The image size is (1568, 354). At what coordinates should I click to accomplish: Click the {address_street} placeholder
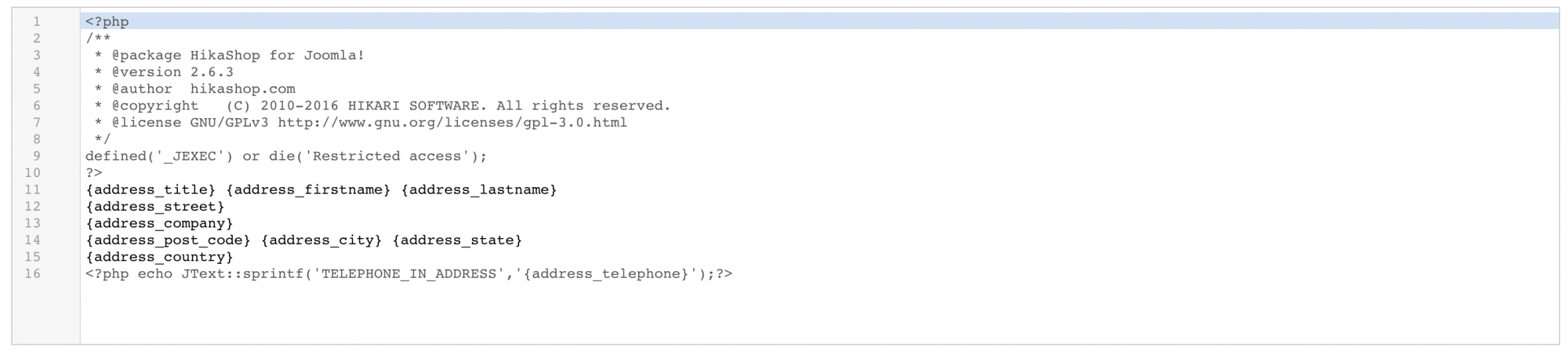click(155, 207)
